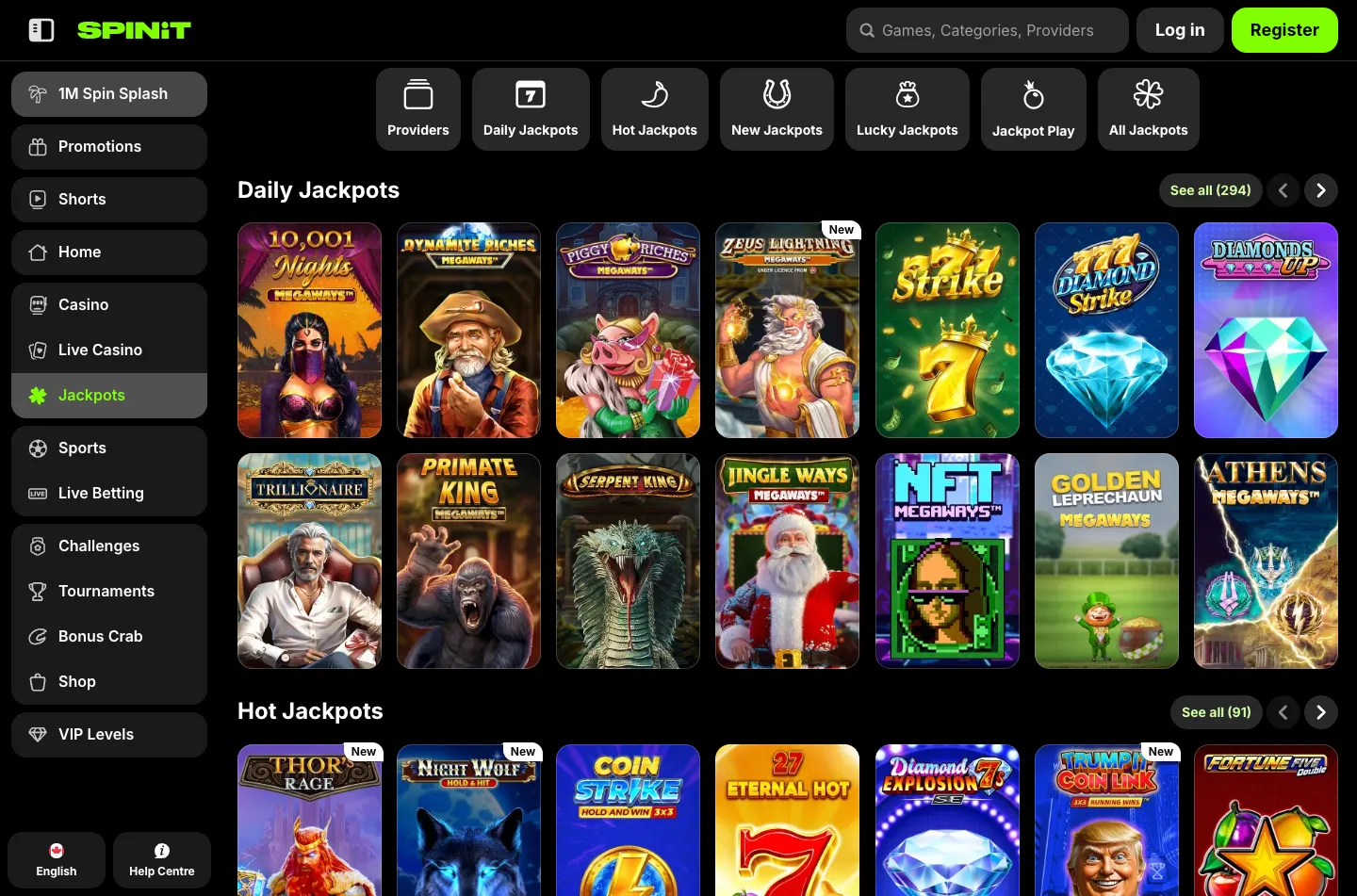View VIP Levels
Viewport: 1357px width, 896px height.
pos(109,735)
